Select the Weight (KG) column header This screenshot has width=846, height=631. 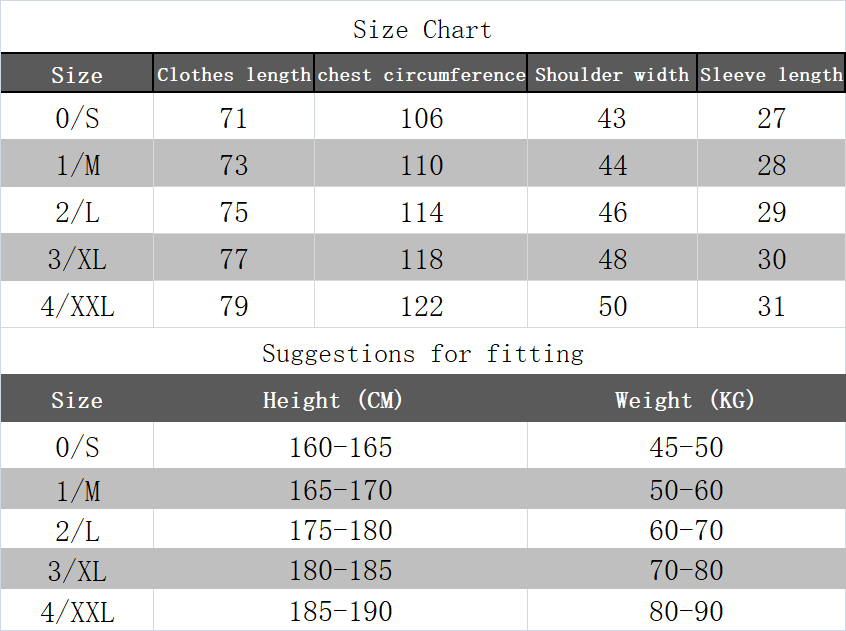tap(685, 400)
